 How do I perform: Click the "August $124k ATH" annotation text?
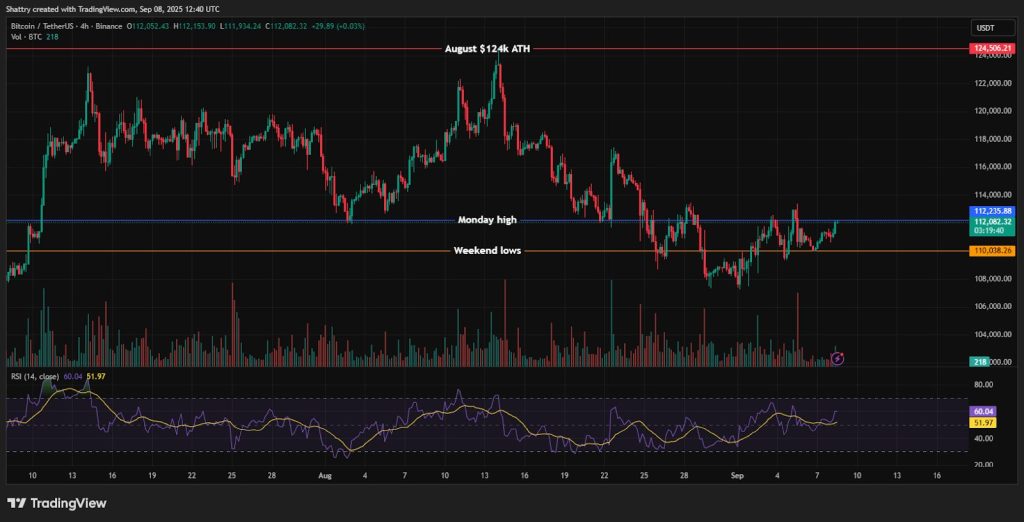(487, 48)
